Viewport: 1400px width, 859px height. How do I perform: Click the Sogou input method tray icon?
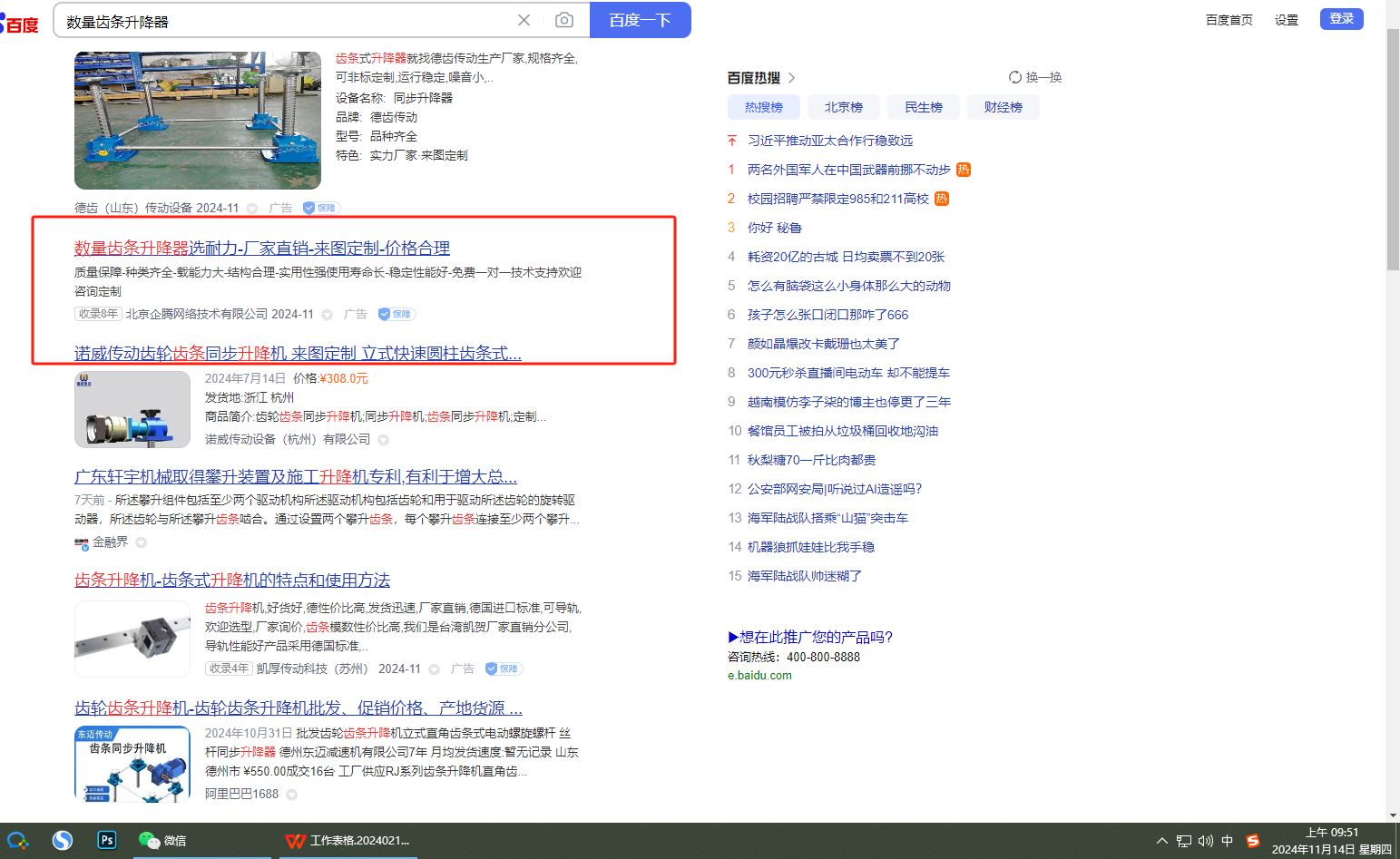pyautogui.click(x=1252, y=841)
